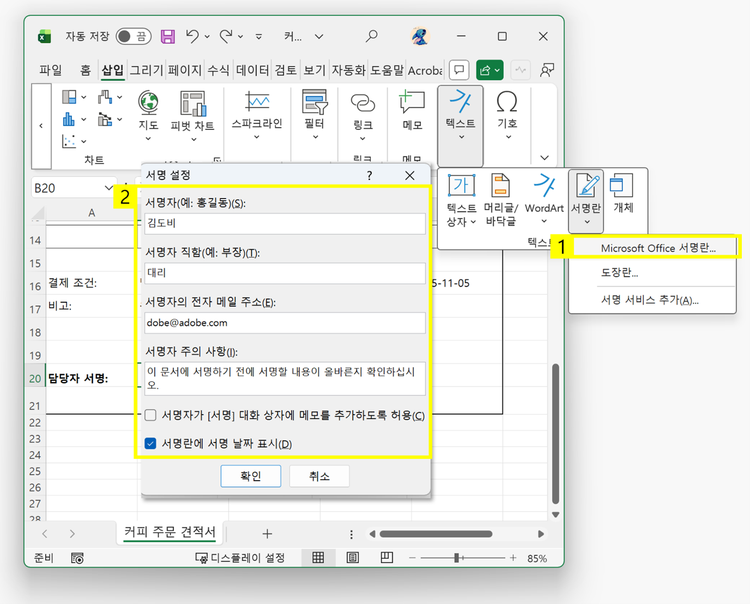Viewport: 750px width, 604px height.
Task: Click the Save icon in title bar
Action: pyautogui.click(x=167, y=36)
